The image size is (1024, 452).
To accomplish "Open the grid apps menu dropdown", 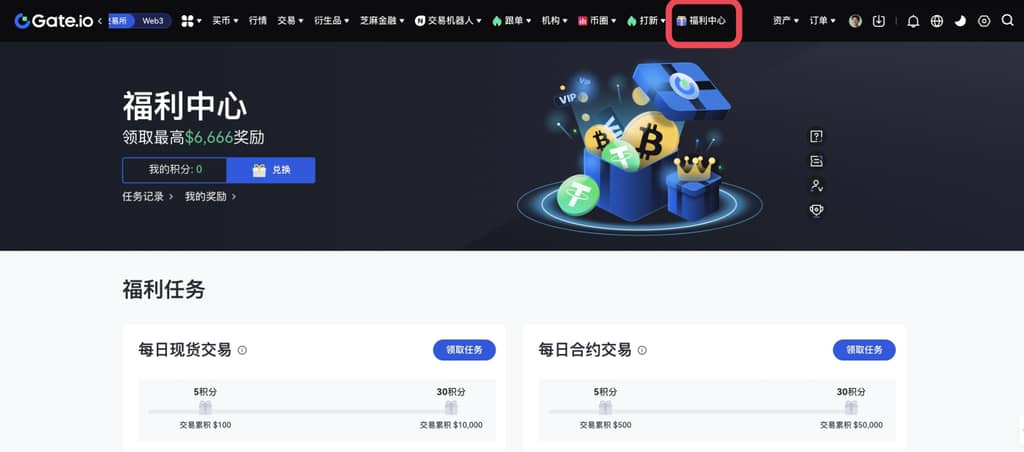I will tap(191, 21).
